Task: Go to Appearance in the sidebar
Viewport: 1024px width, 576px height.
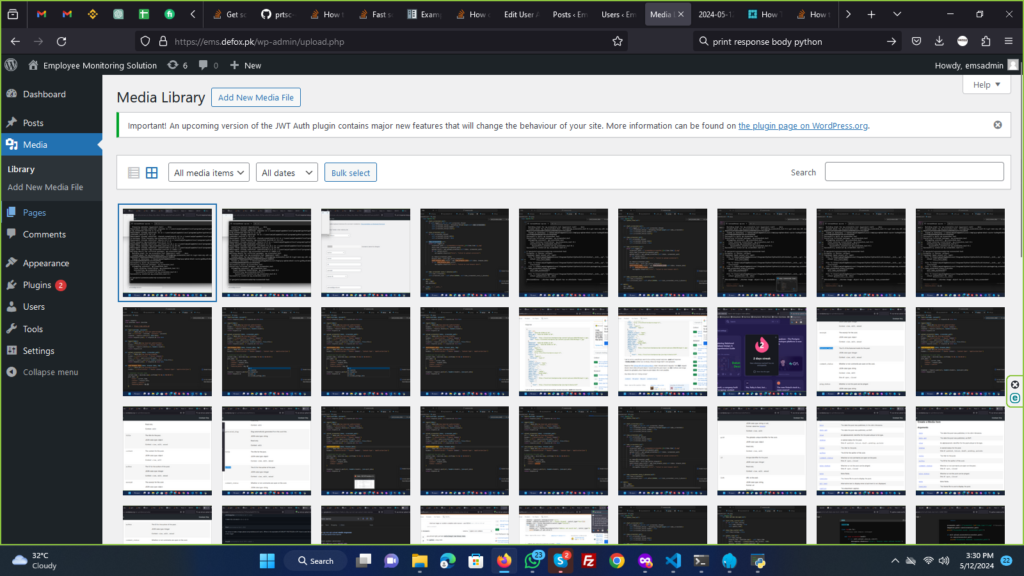Action: (46, 263)
